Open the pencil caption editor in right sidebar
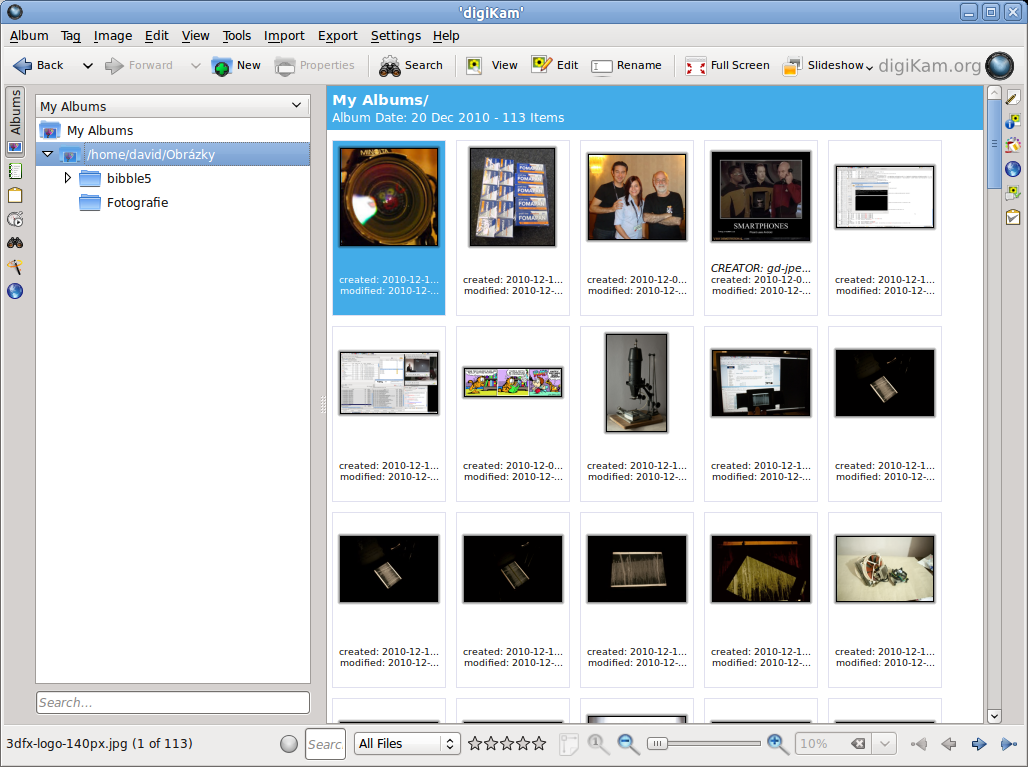The image size is (1028, 767). (1013, 98)
